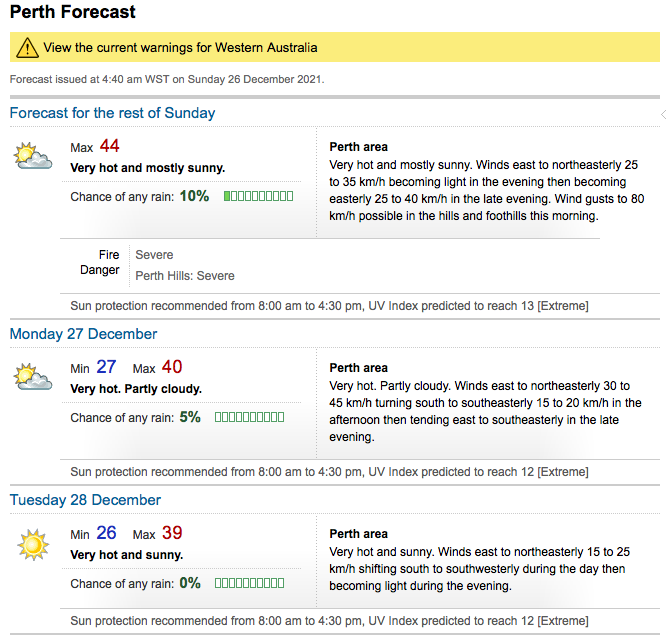Click Monday's min temperature 27
This screenshot has height=636, width=666.
106,367
